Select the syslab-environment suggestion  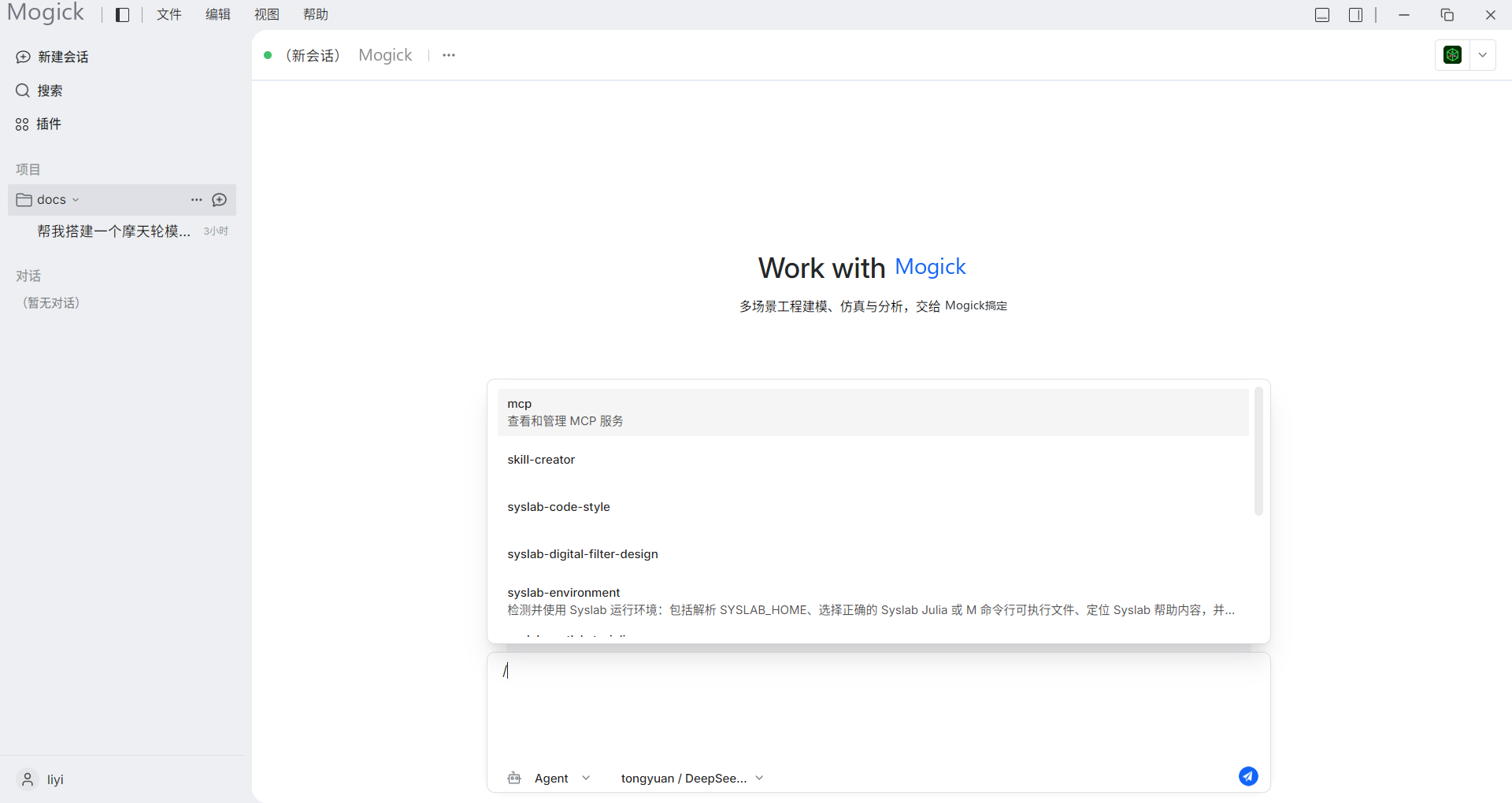[873, 601]
